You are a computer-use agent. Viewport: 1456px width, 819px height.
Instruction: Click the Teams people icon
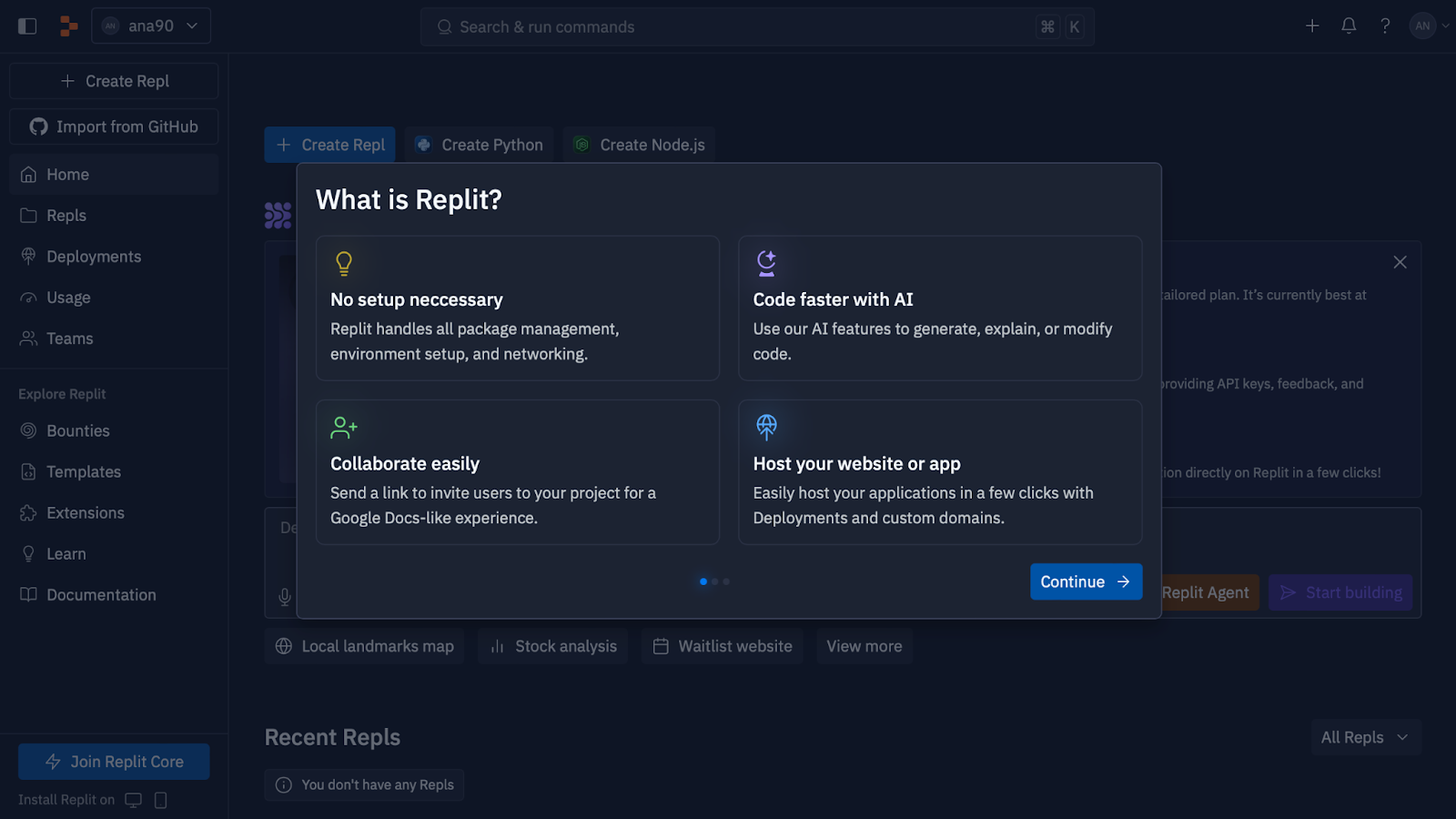pos(29,339)
